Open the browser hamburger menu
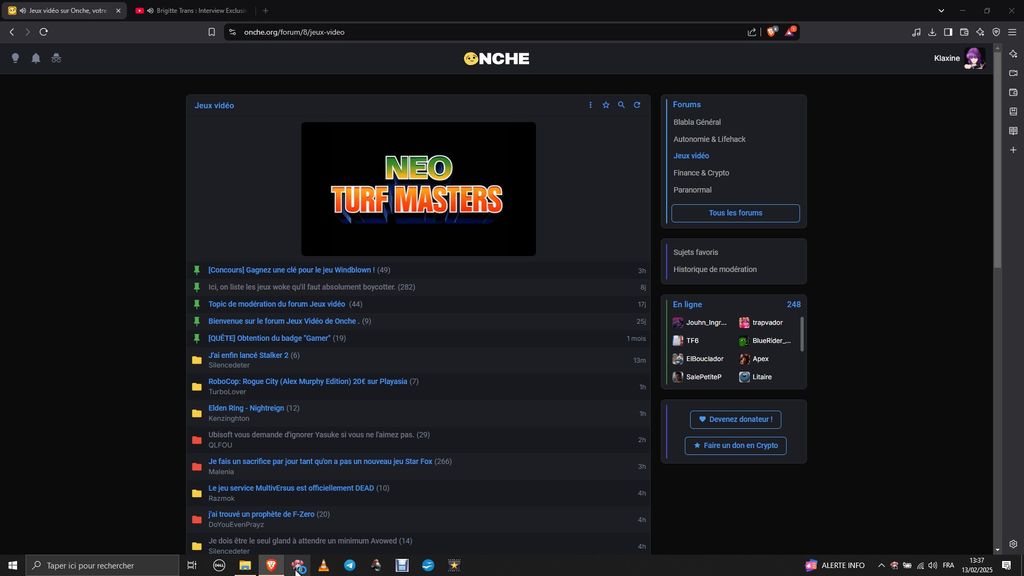The width and height of the screenshot is (1024, 576). (x=1012, y=32)
